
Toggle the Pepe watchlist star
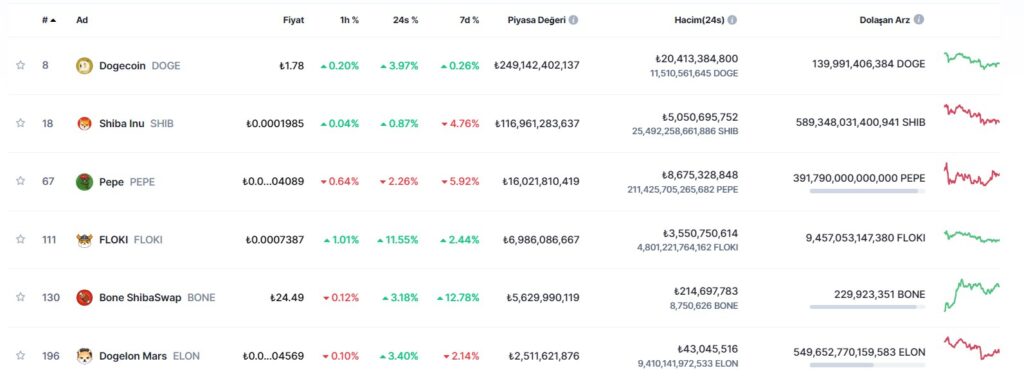point(20,181)
